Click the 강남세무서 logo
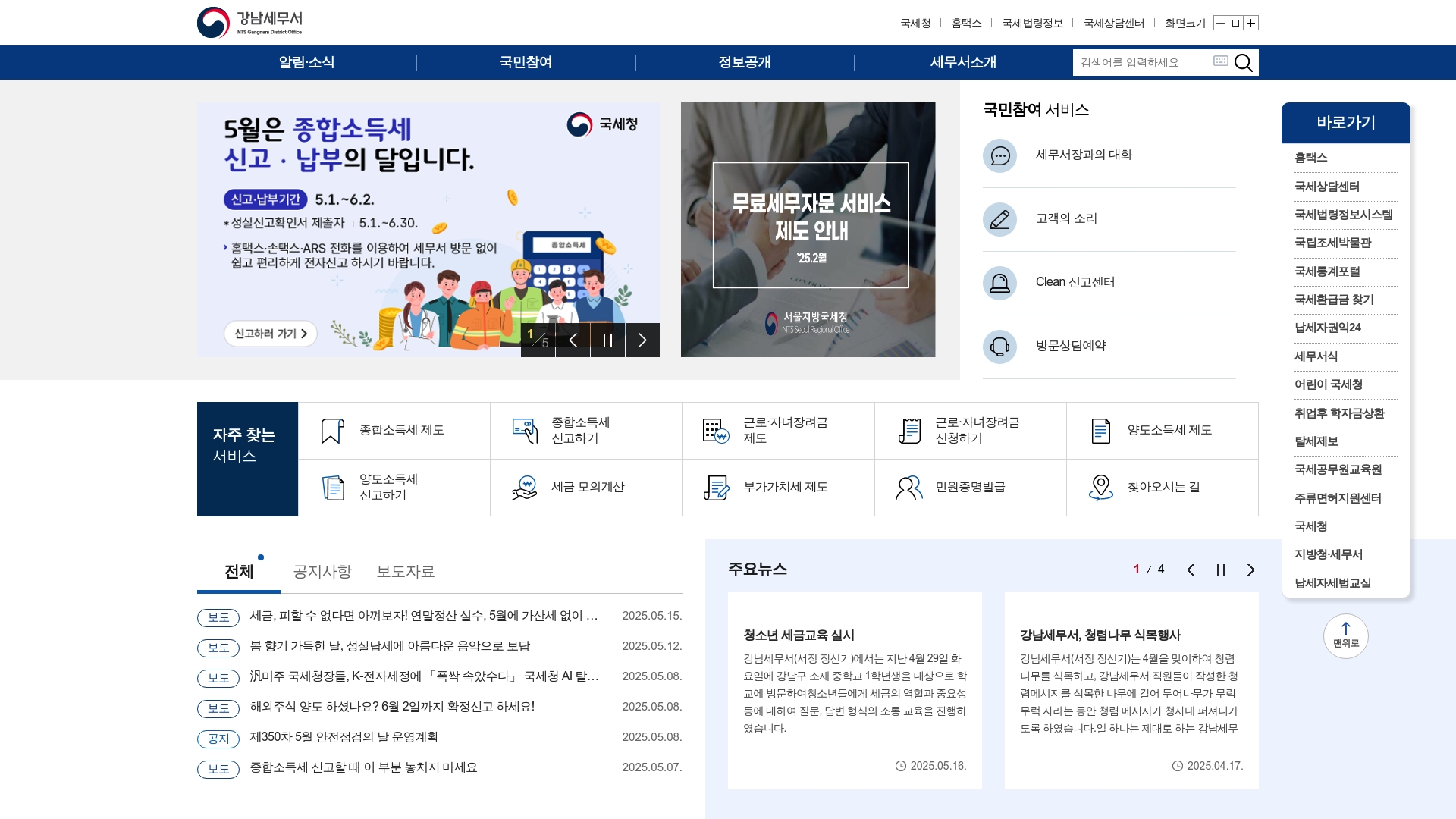The image size is (1456, 819). tap(249, 23)
